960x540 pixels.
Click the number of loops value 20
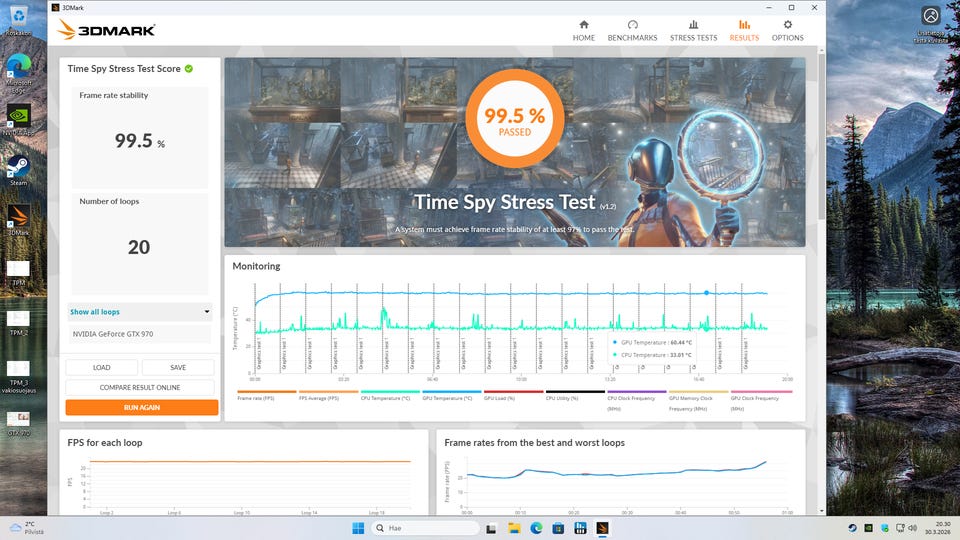tap(139, 247)
